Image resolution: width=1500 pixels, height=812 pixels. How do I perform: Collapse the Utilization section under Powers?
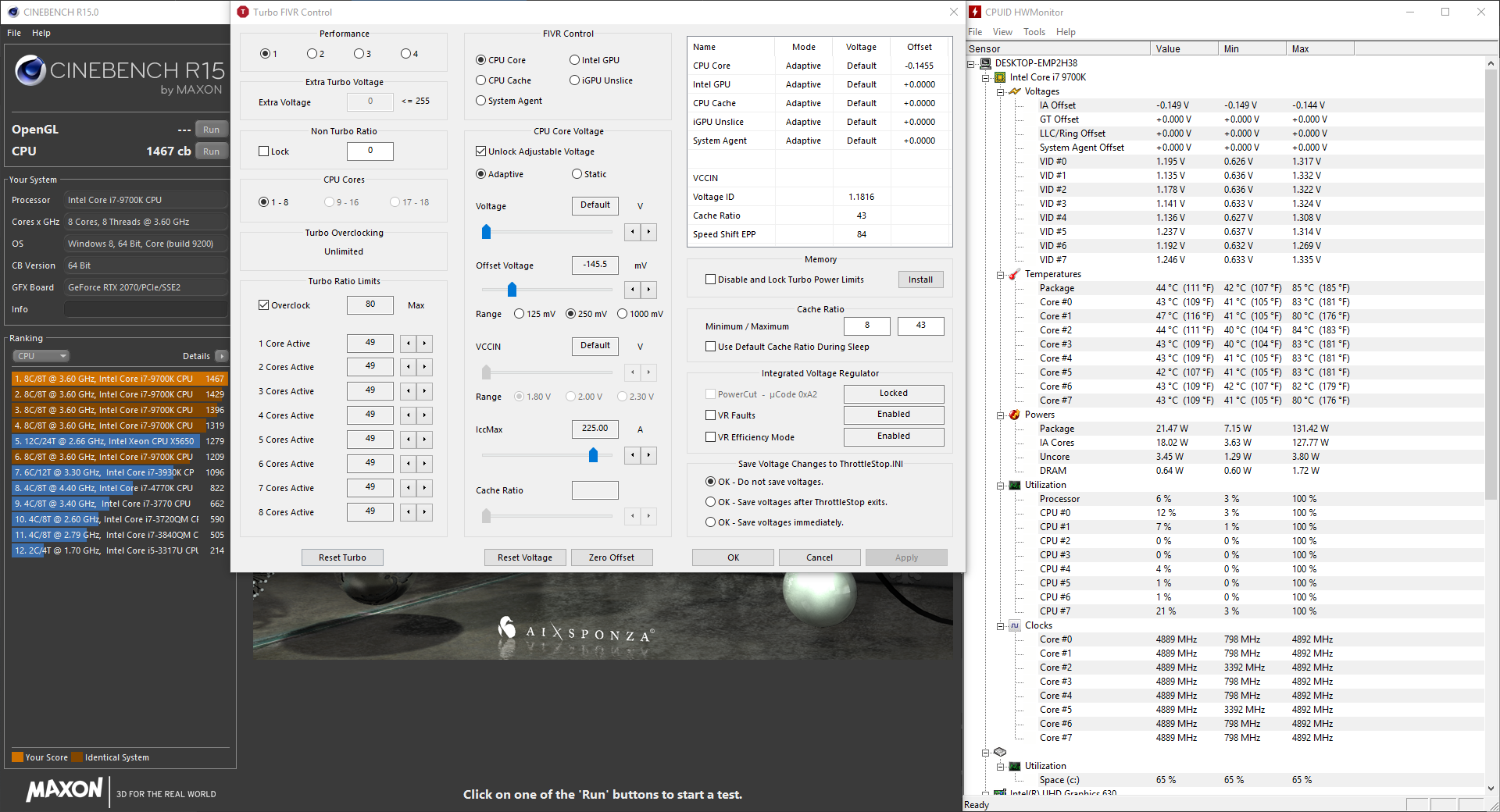click(1000, 485)
